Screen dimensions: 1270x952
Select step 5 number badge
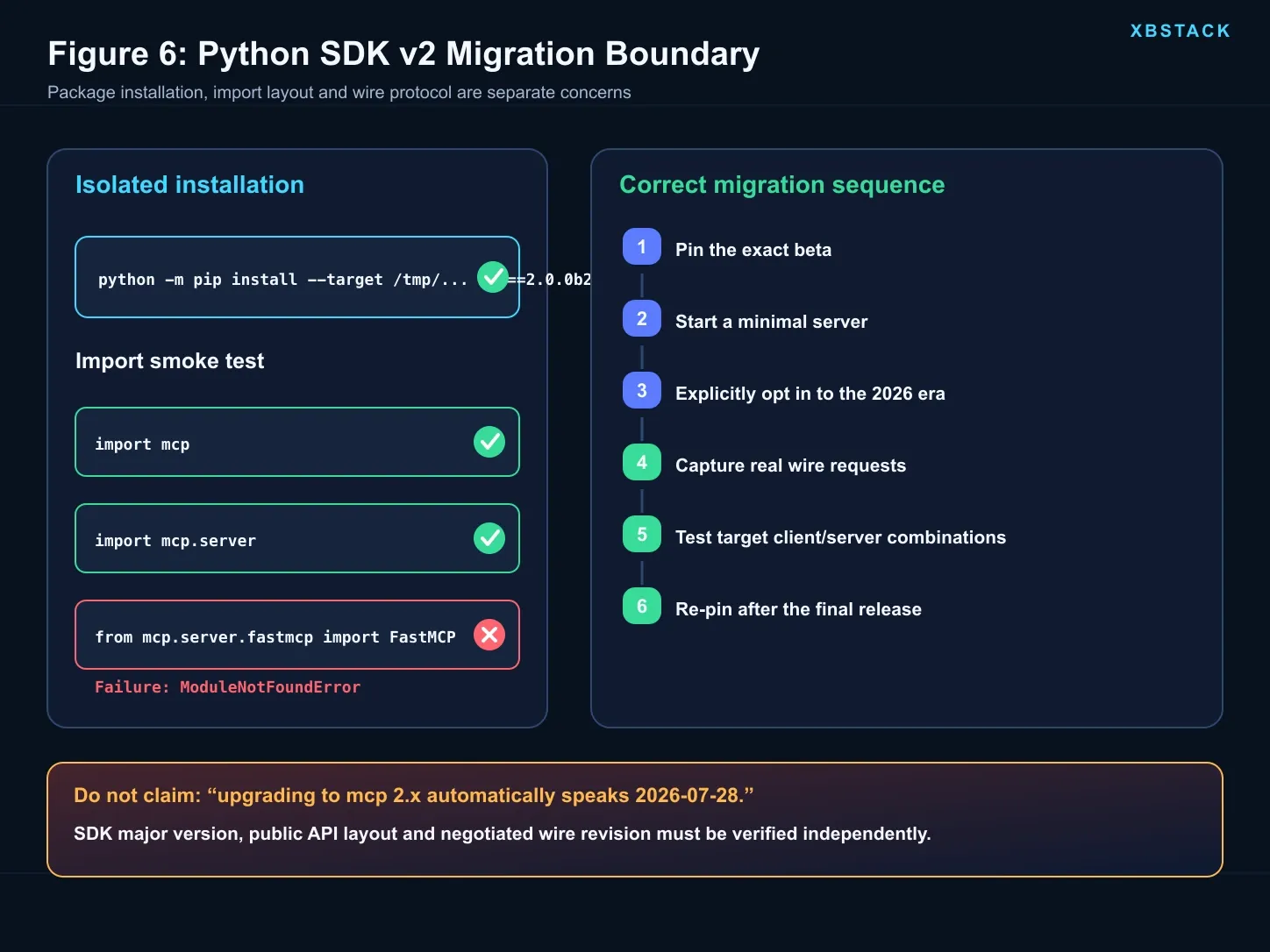point(642,535)
